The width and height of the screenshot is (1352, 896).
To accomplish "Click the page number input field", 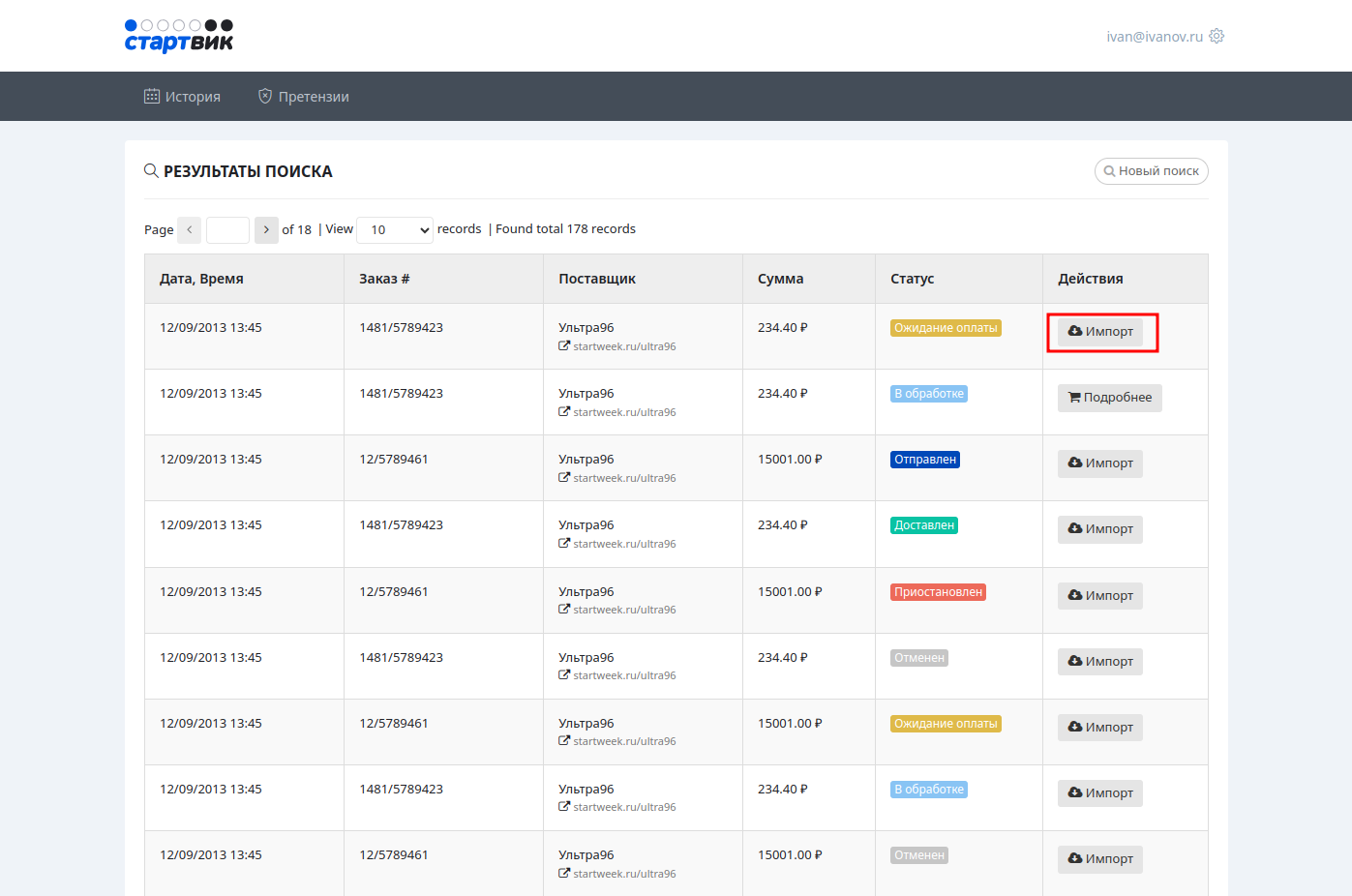I will (227, 230).
